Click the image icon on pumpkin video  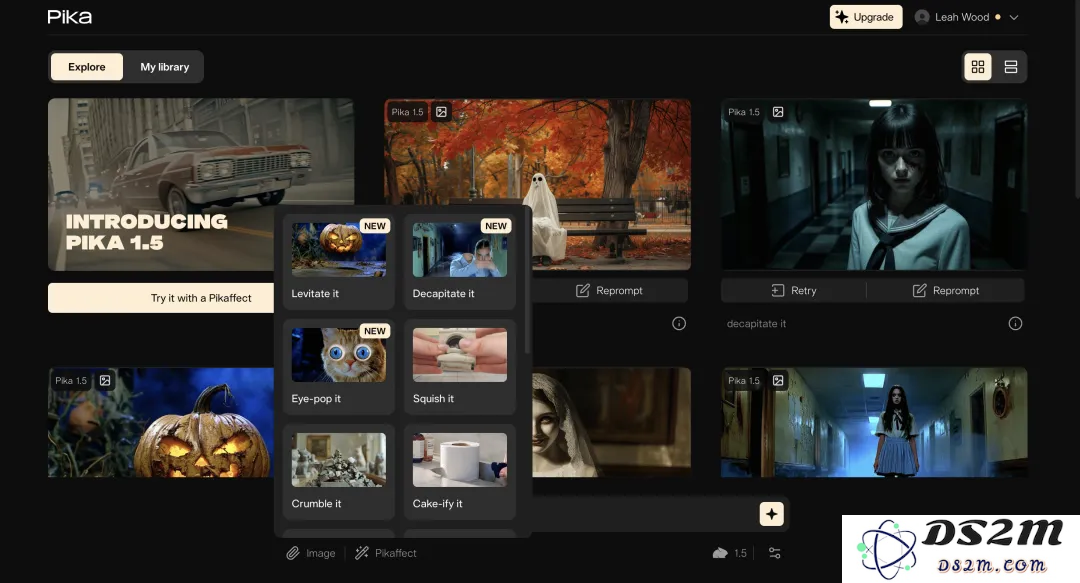tap(105, 380)
